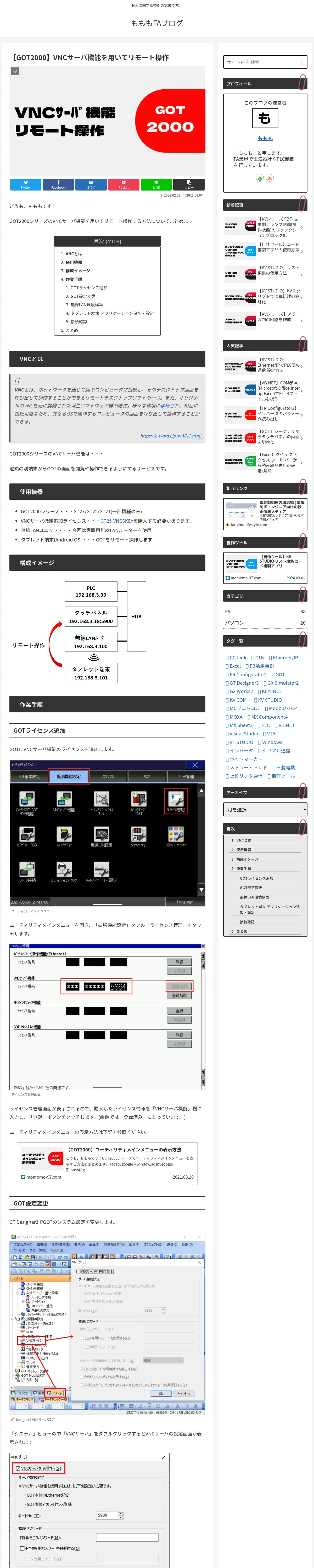Share the article on Twitter
The image size is (314, 1568).
(26, 185)
